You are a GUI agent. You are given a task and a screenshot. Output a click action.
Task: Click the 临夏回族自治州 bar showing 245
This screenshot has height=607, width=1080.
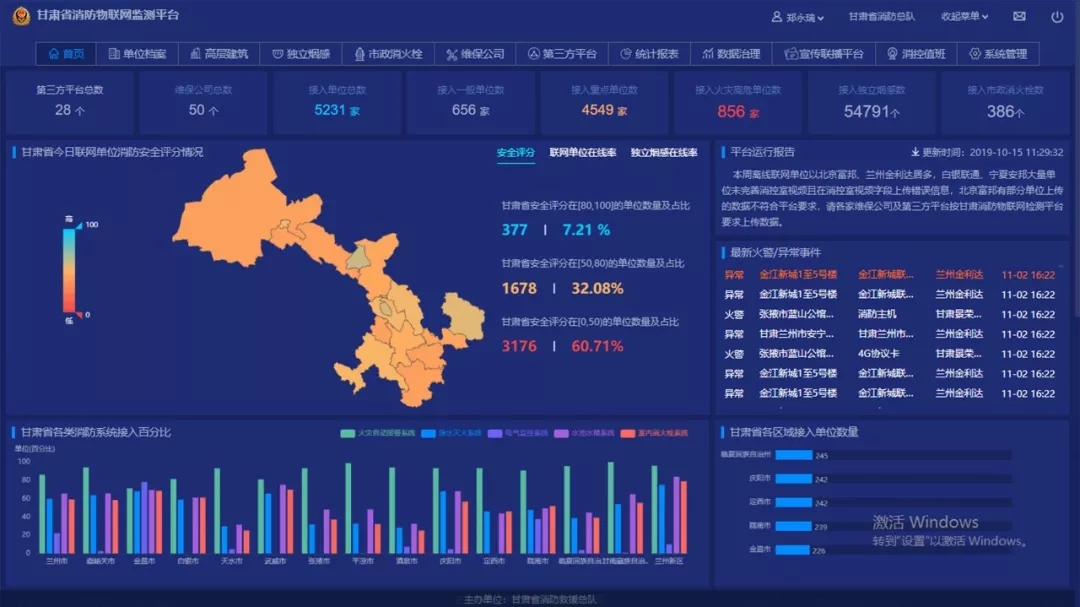click(793, 455)
